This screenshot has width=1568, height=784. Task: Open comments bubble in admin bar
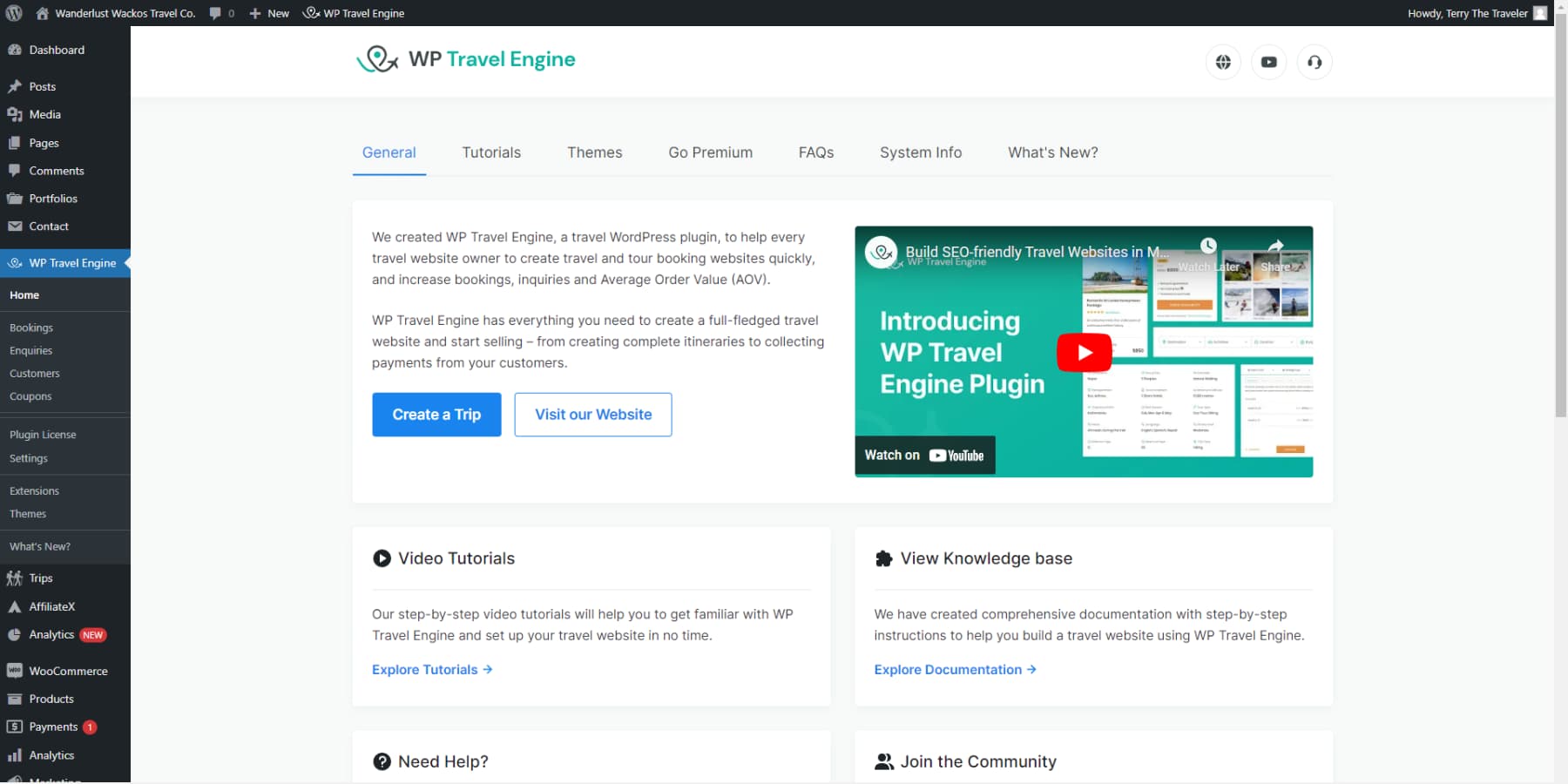point(222,13)
